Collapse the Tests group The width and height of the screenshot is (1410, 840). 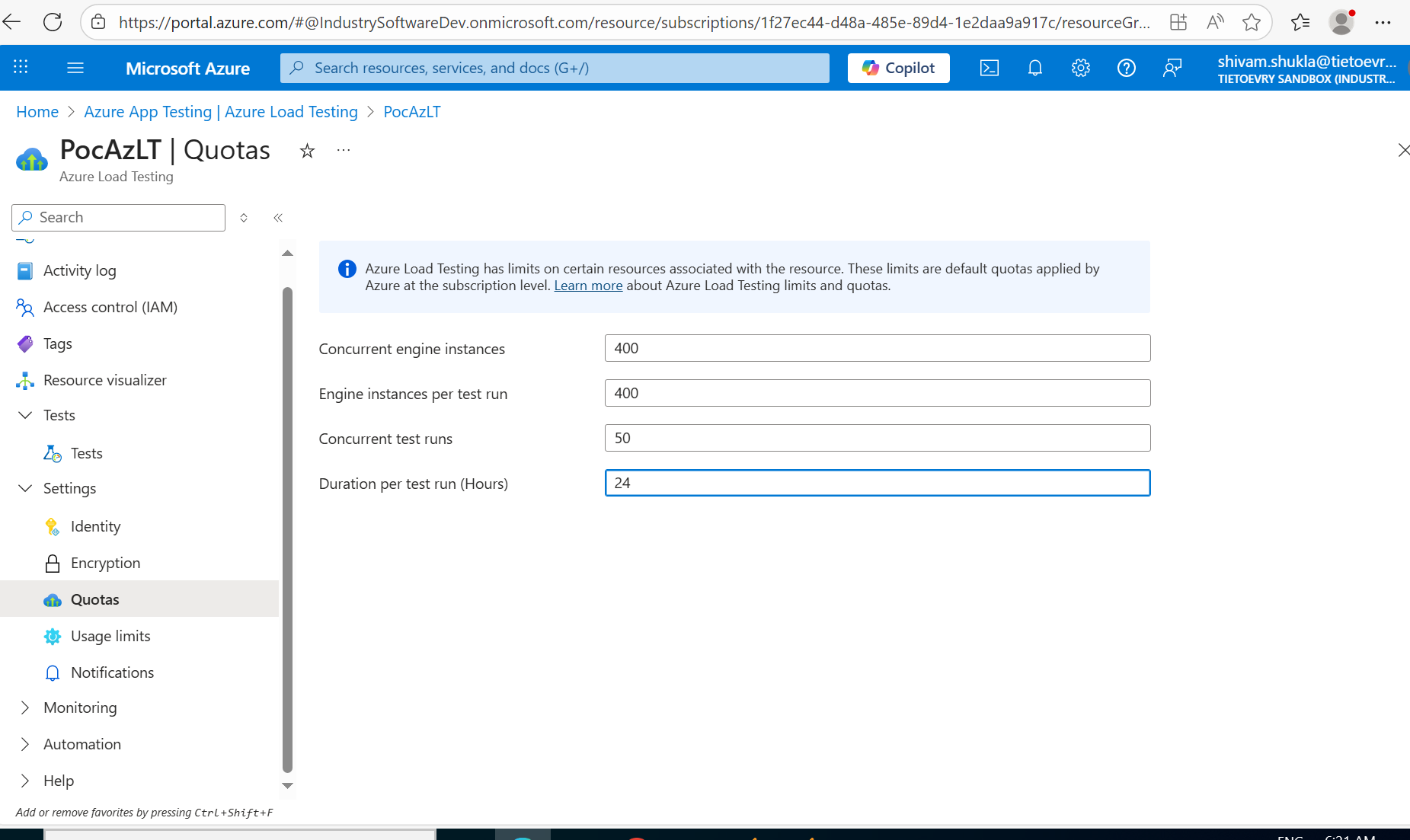(25, 415)
